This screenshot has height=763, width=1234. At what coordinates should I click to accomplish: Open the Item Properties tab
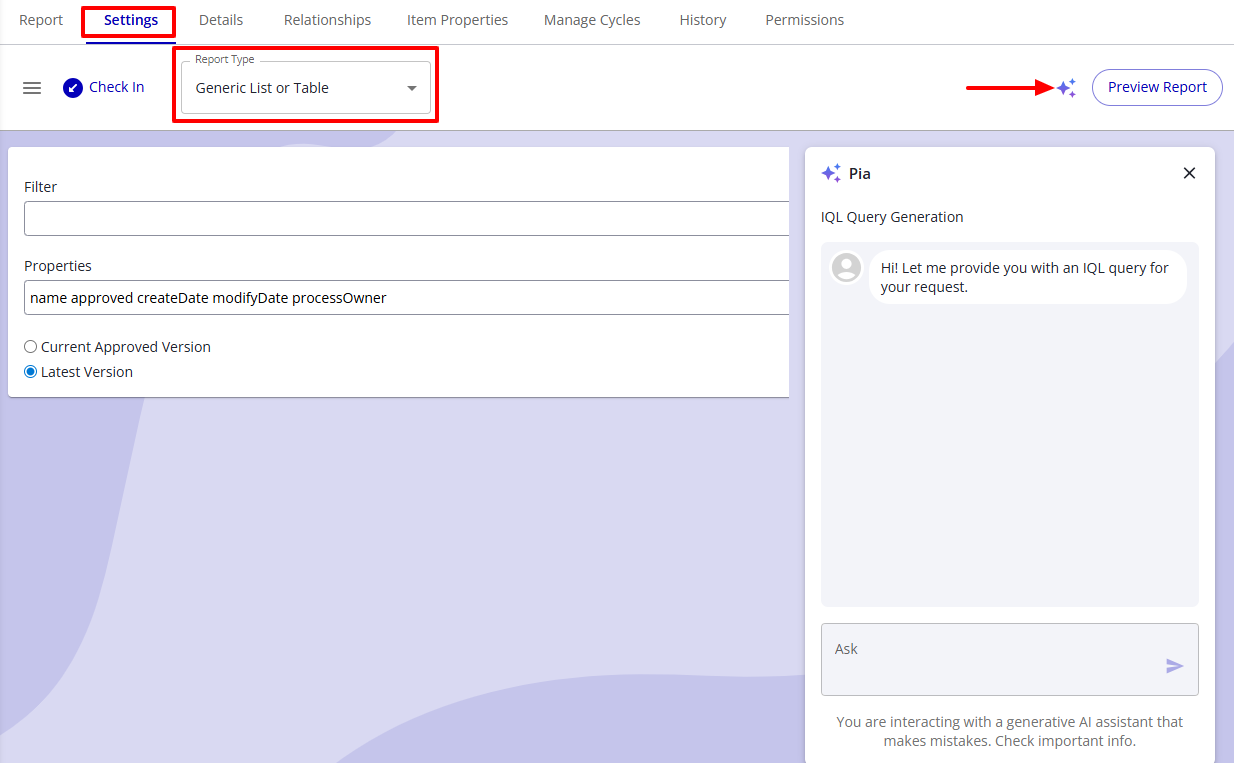tap(457, 20)
